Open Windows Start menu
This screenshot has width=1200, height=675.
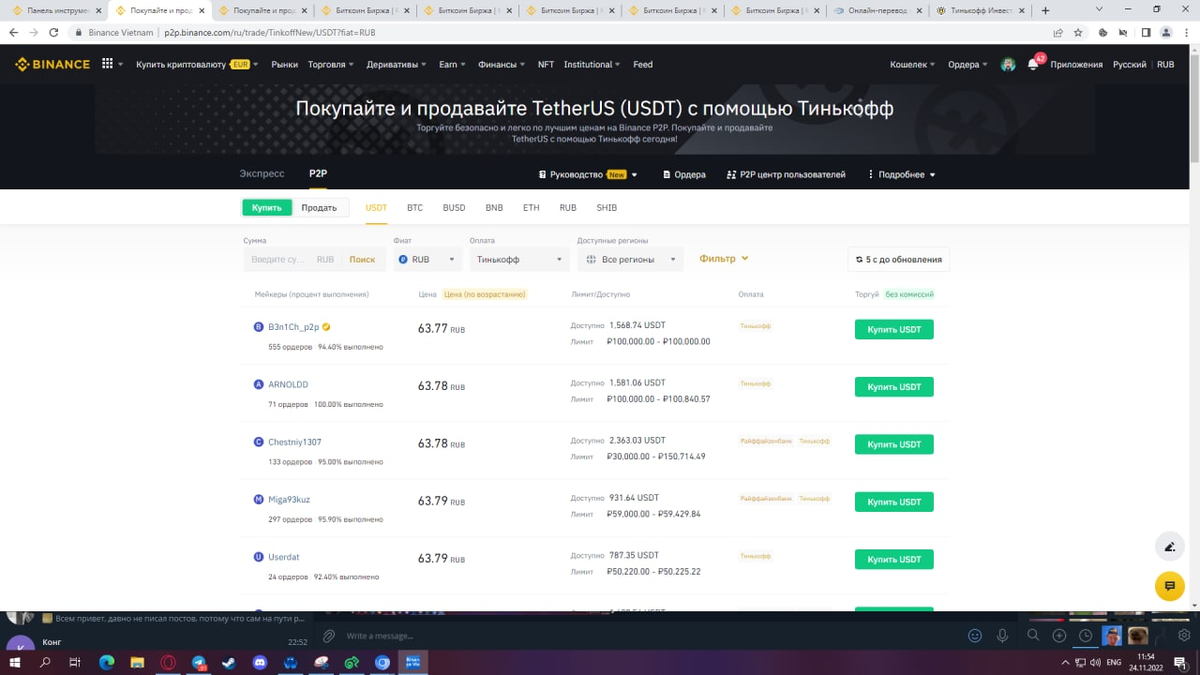15,662
